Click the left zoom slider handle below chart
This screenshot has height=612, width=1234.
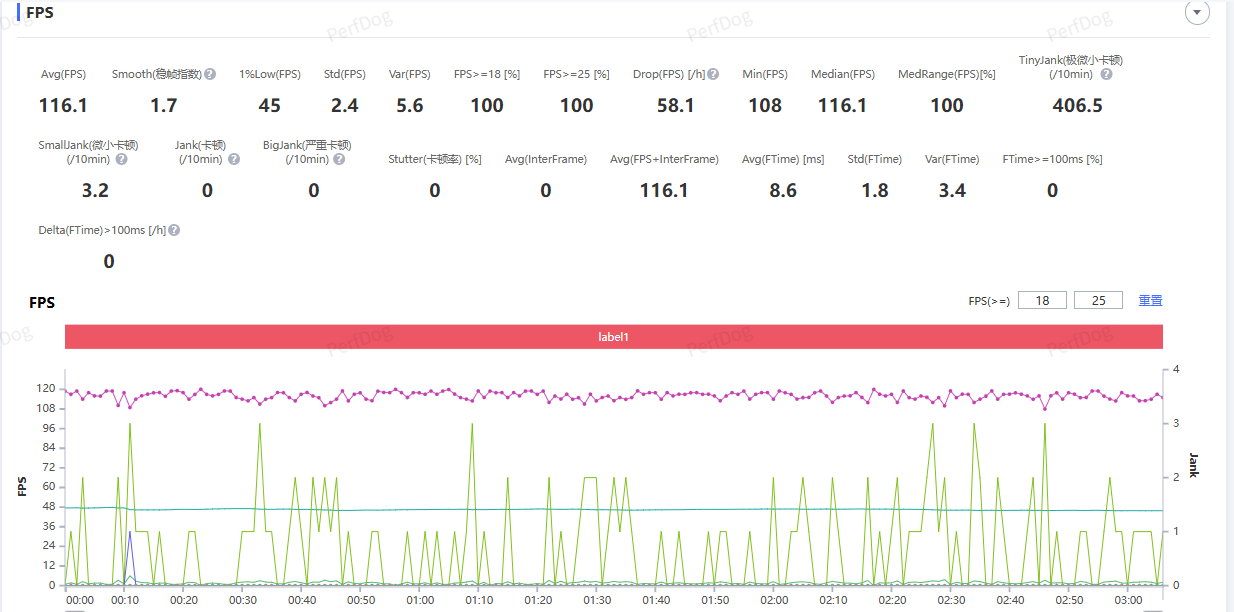click(x=74, y=609)
